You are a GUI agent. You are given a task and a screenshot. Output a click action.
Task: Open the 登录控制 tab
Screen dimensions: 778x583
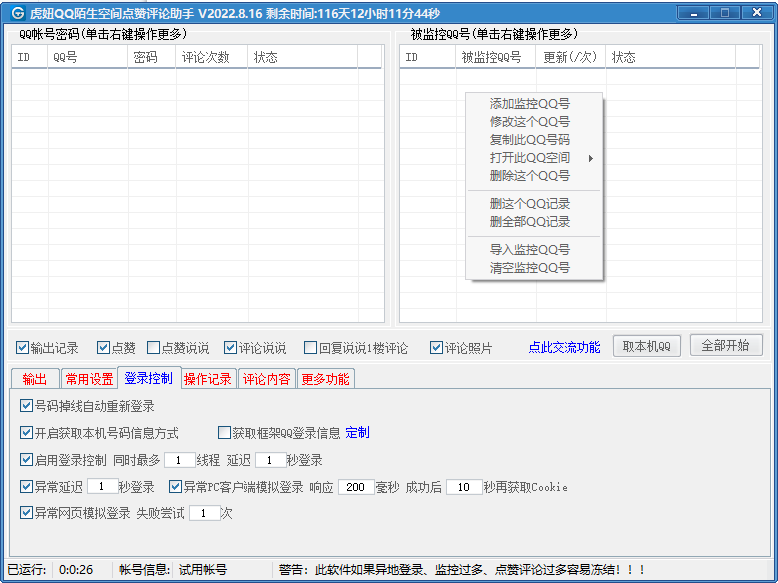coord(148,378)
